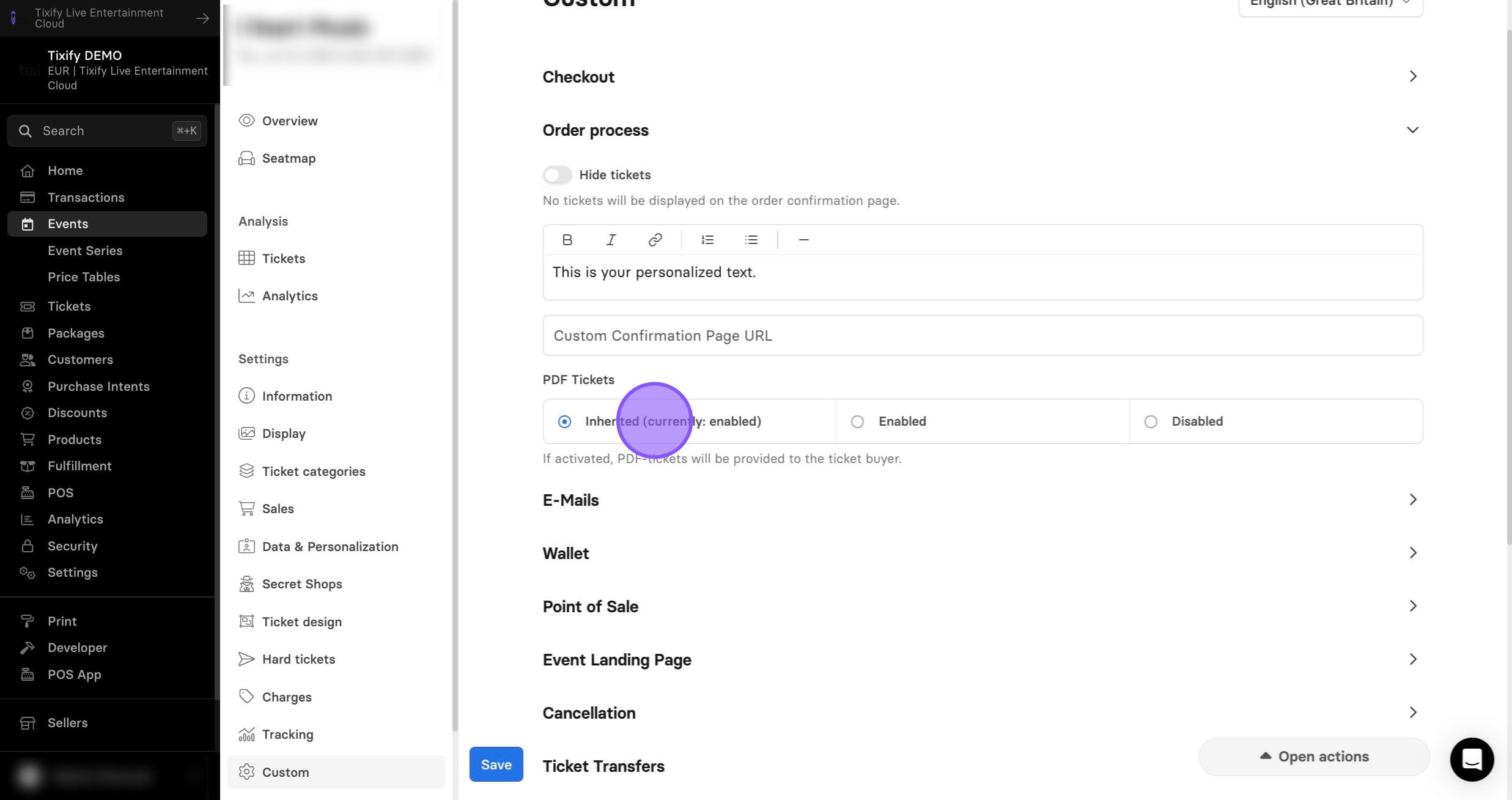Focus the sidebar Search box
This screenshot has height=800, width=1512.
coord(107,131)
